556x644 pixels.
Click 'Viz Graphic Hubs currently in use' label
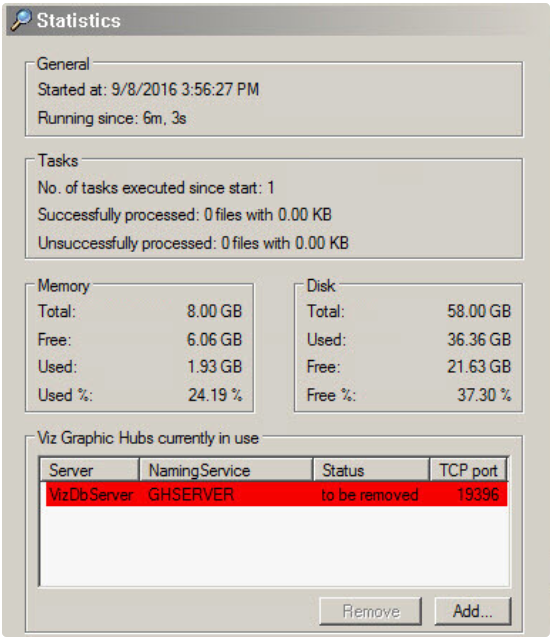148,438
